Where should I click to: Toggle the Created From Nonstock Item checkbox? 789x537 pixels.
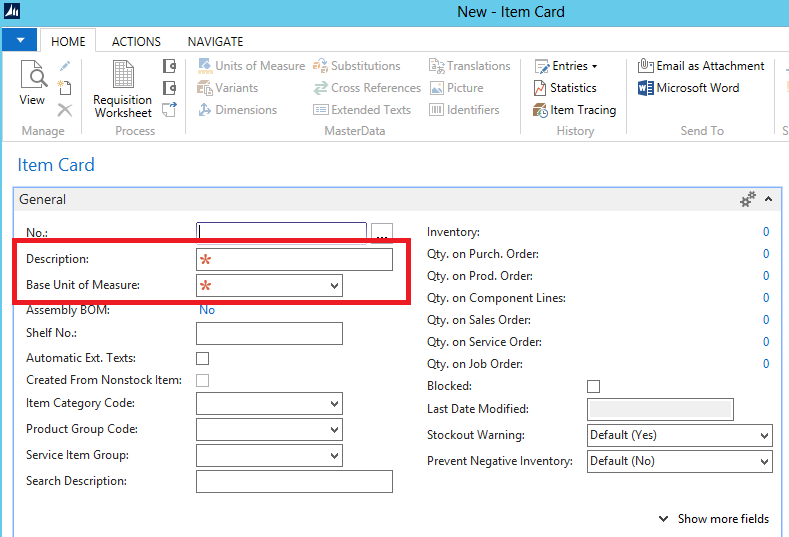pyautogui.click(x=202, y=380)
